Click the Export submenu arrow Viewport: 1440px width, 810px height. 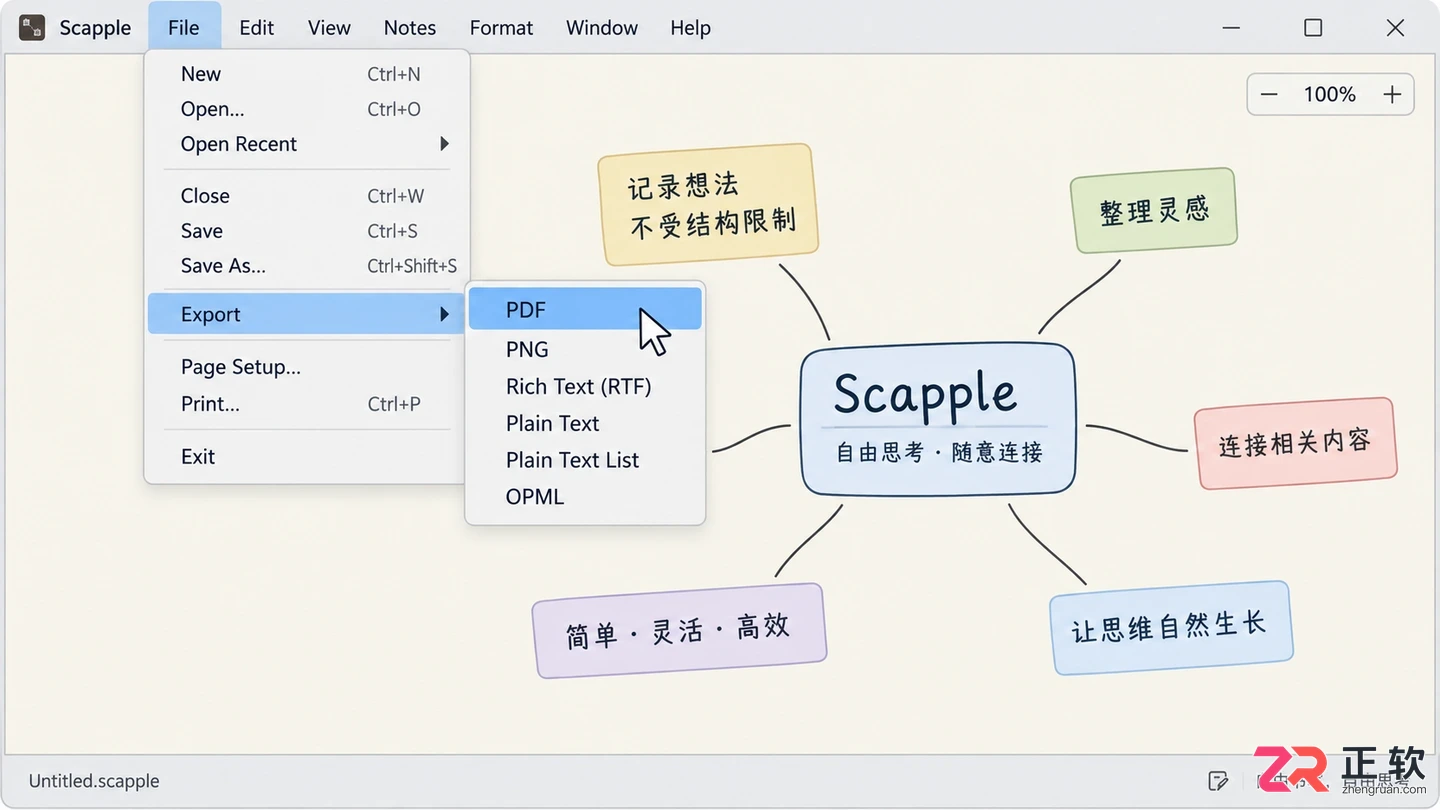tap(445, 314)
